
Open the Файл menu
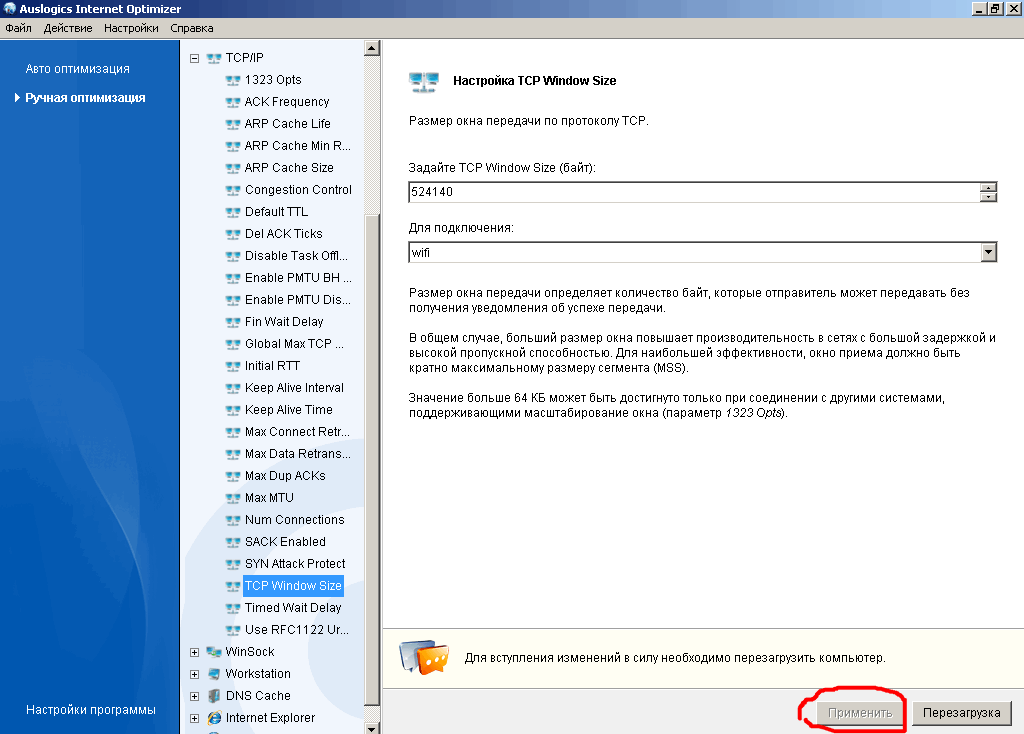pos(18,28)
